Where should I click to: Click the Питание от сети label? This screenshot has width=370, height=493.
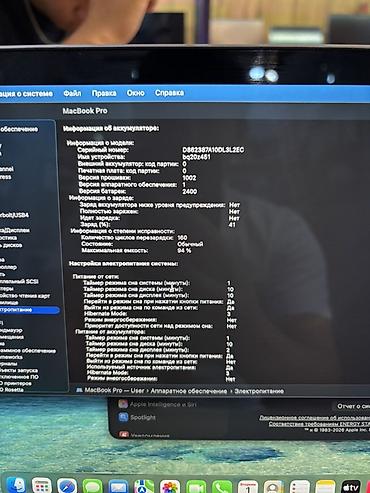[96, 276]
